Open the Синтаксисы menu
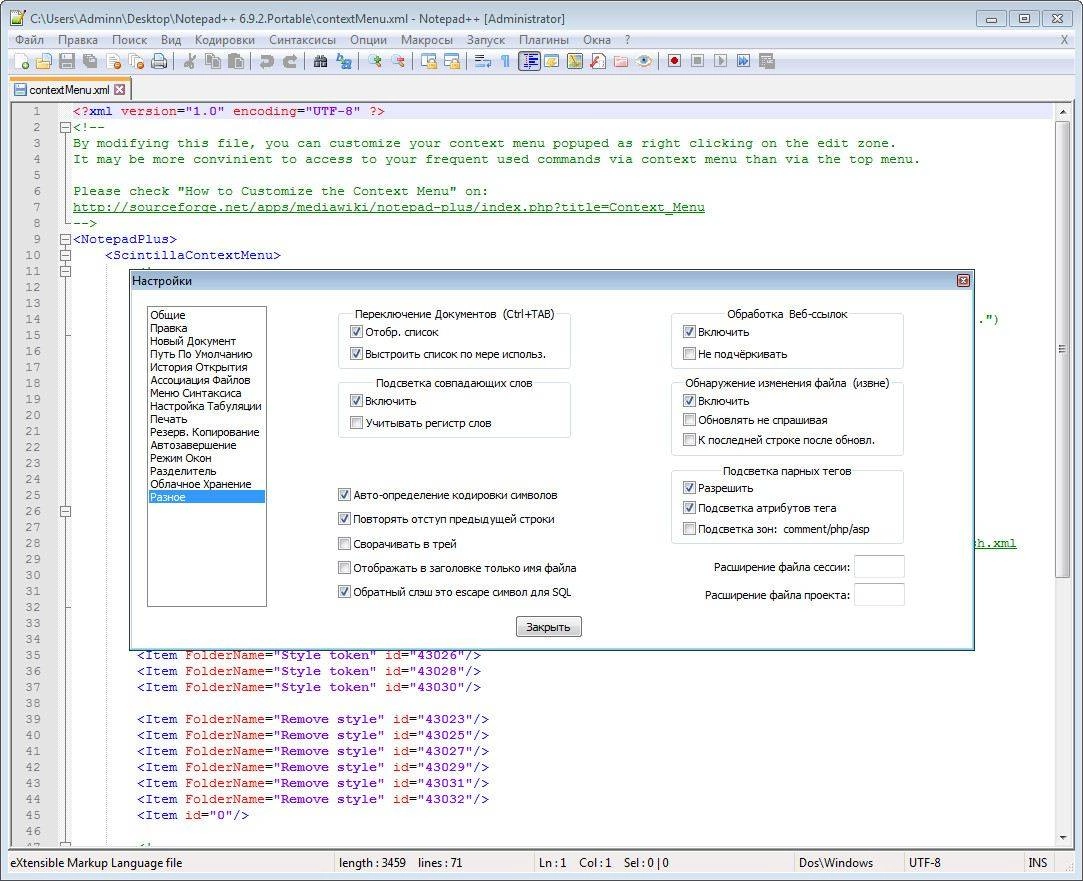Viewport: 1083px width, 881px height. pos(302,40)
